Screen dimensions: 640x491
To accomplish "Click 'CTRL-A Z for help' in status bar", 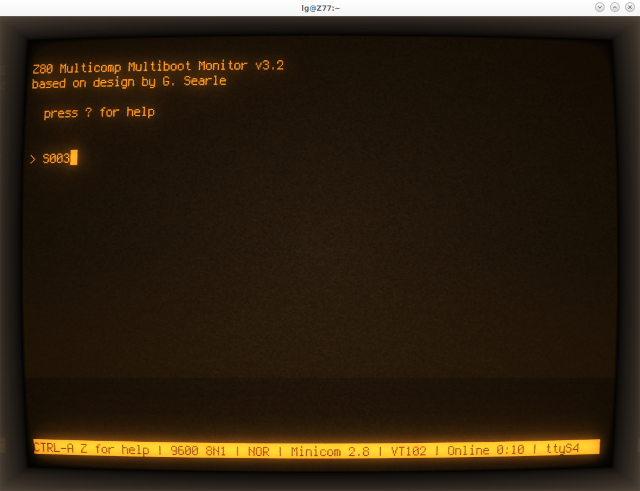I will tap(91, 449).
